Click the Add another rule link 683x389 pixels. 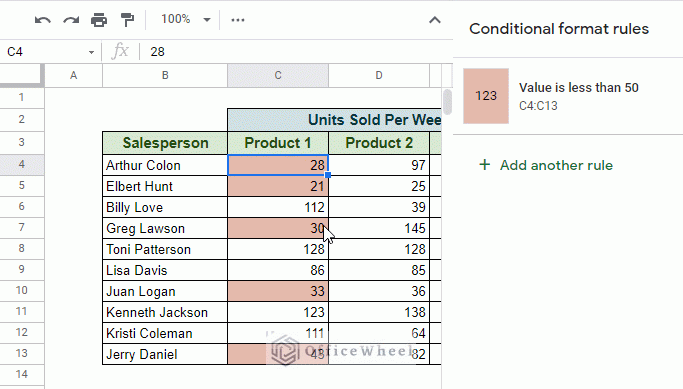point(556,165)
